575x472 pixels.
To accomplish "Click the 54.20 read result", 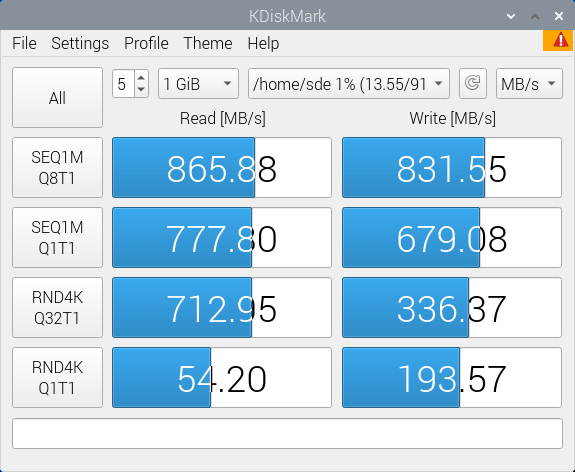I will [222, 378].
